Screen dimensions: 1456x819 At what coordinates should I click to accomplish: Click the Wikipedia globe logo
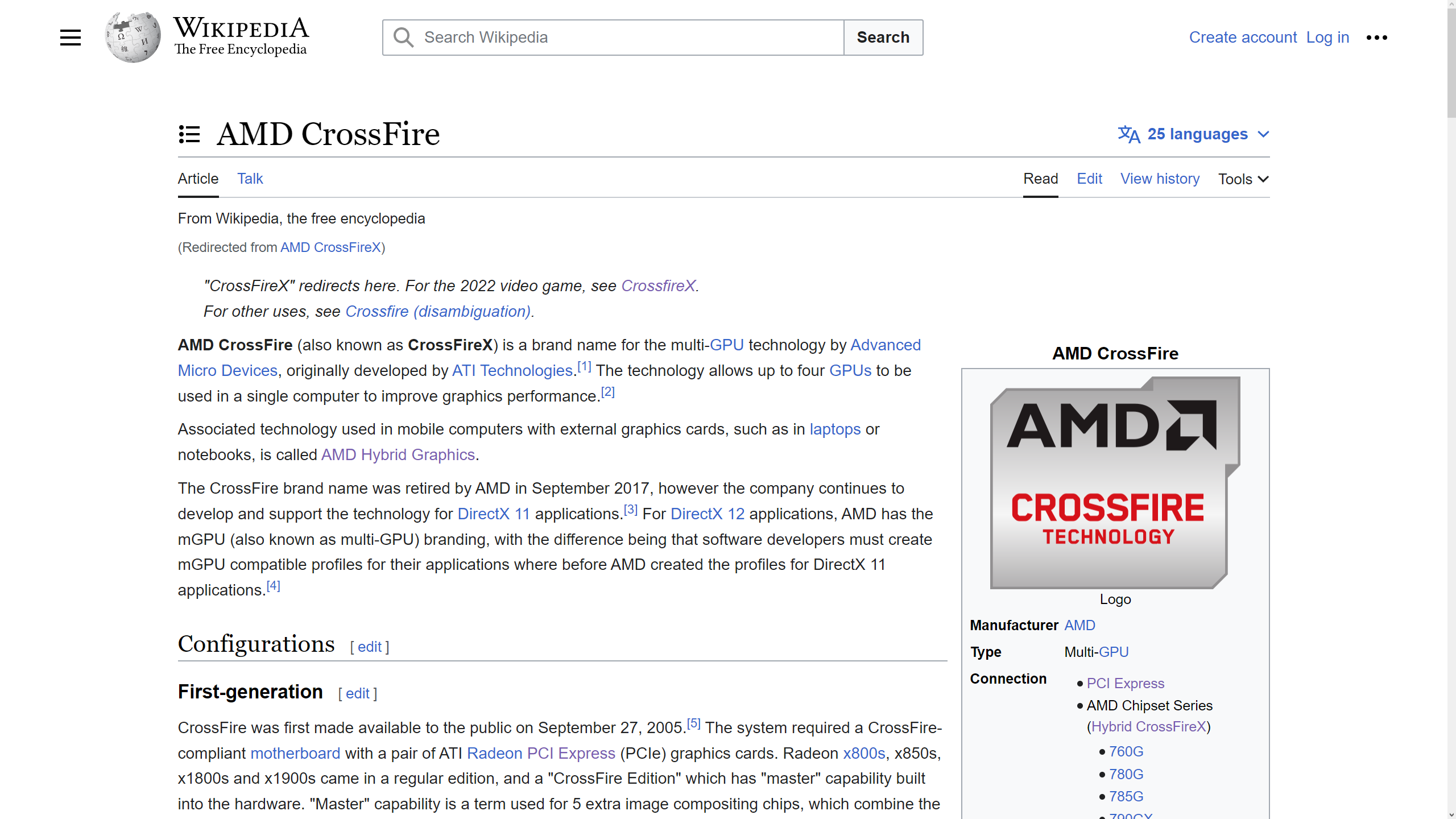click(x=133, y=38)
